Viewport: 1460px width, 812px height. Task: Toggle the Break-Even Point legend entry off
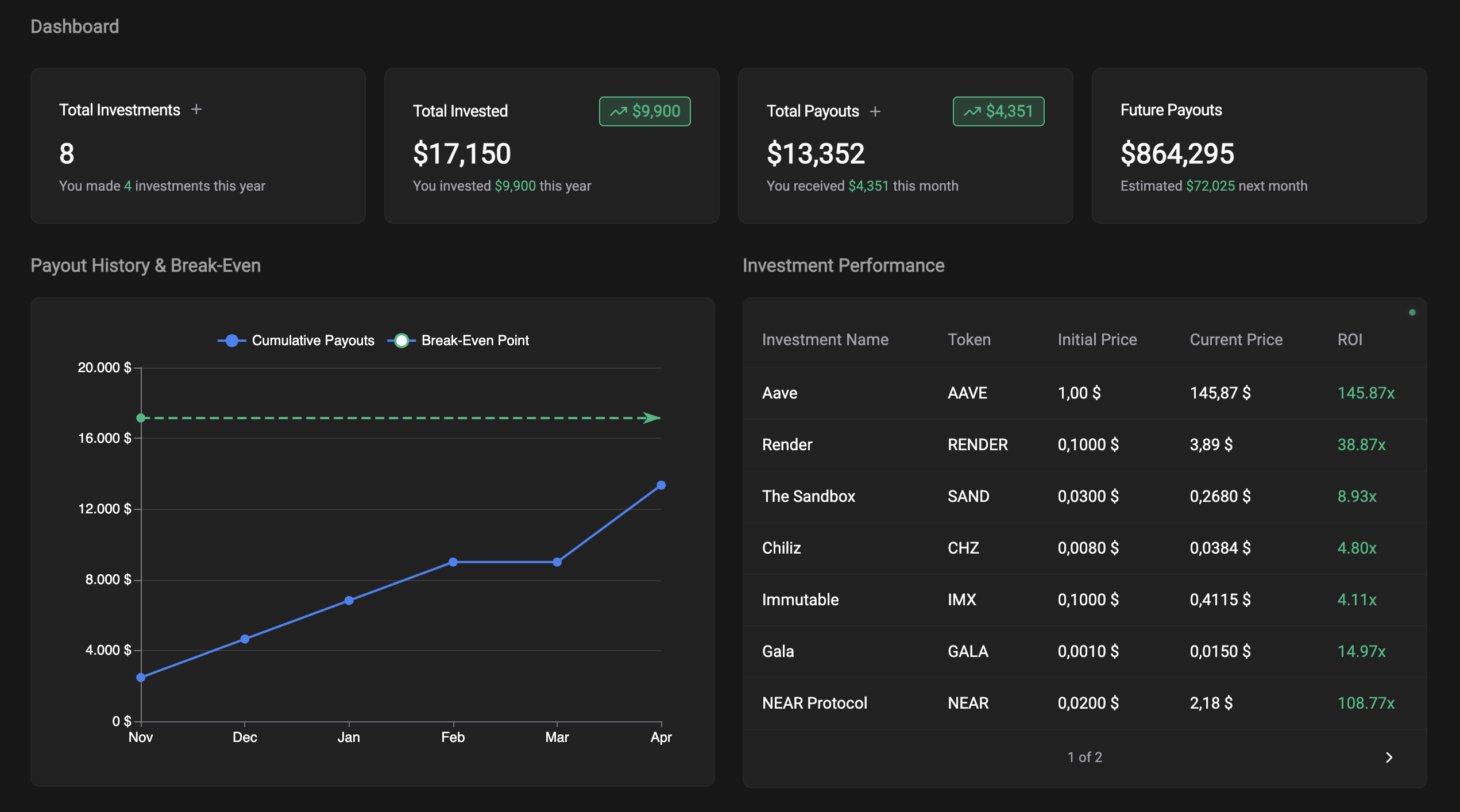(x=475, y=340)
